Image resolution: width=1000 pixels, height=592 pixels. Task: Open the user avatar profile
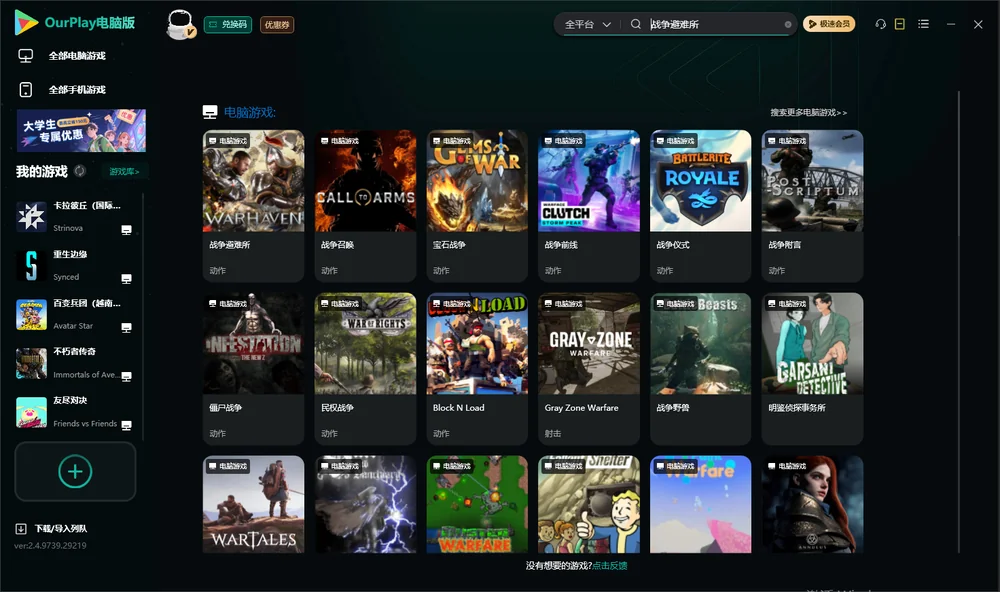[x=180, y=24]
